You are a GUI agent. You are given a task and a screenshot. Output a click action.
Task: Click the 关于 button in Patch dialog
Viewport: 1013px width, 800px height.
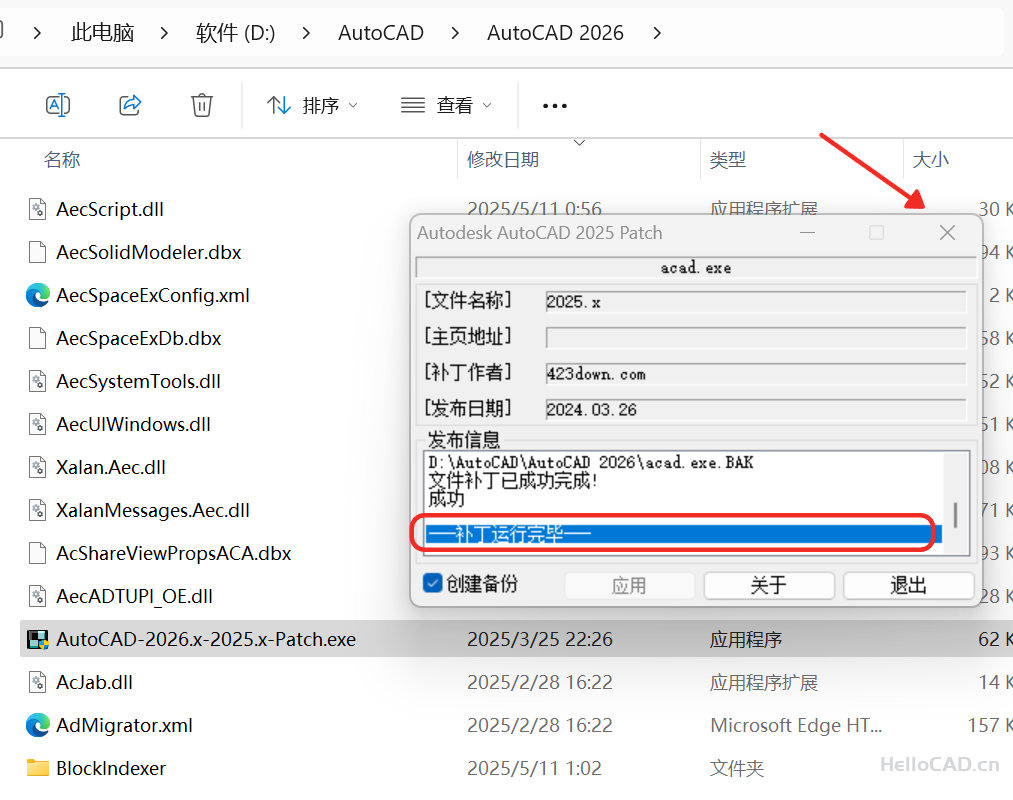(769, 585)
